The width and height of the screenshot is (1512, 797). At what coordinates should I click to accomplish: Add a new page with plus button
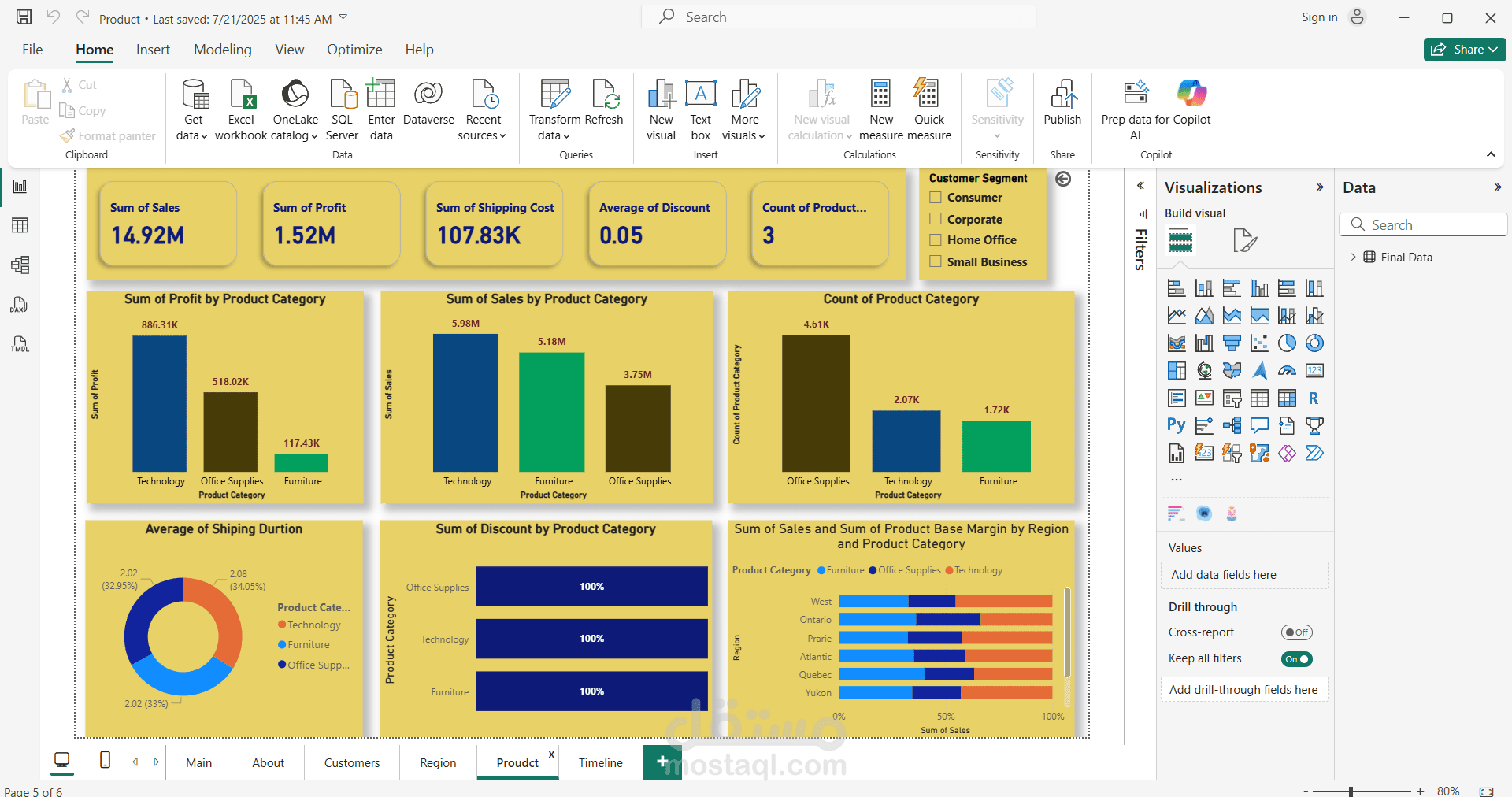pos(662,762)
